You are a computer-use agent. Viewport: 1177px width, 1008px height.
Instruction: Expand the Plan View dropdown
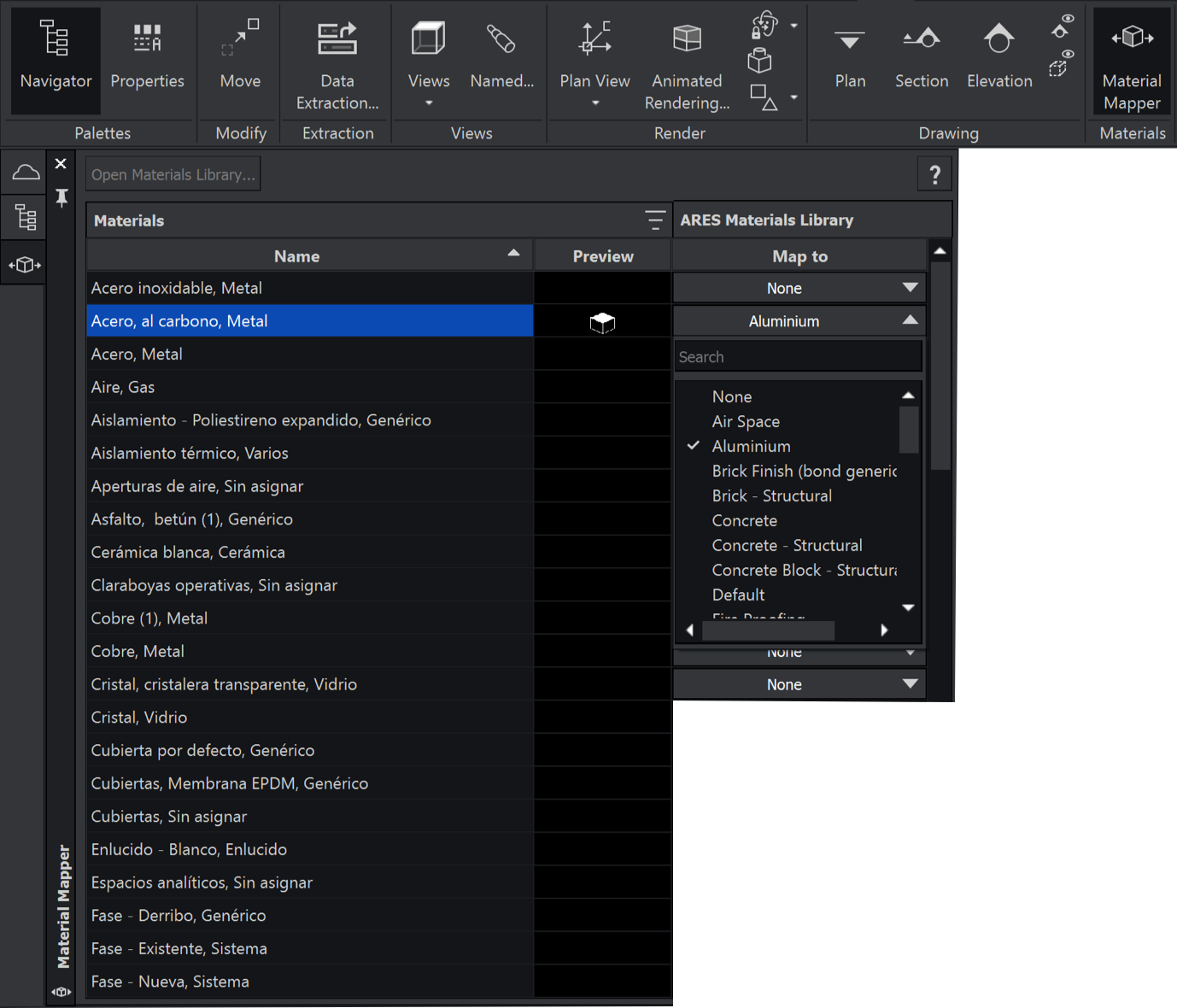tap(595, 103)
